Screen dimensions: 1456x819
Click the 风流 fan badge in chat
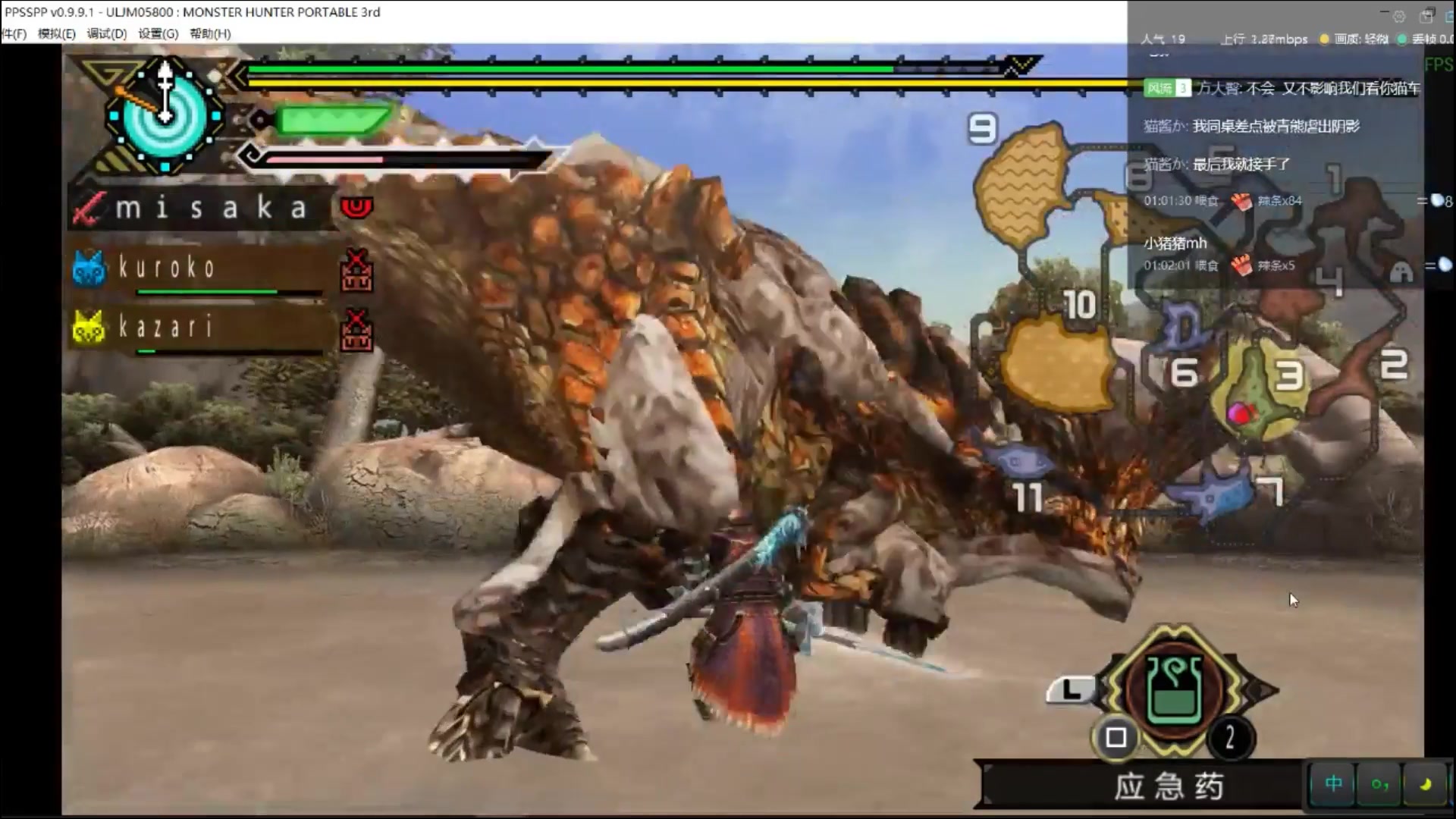pos(1166,89)
